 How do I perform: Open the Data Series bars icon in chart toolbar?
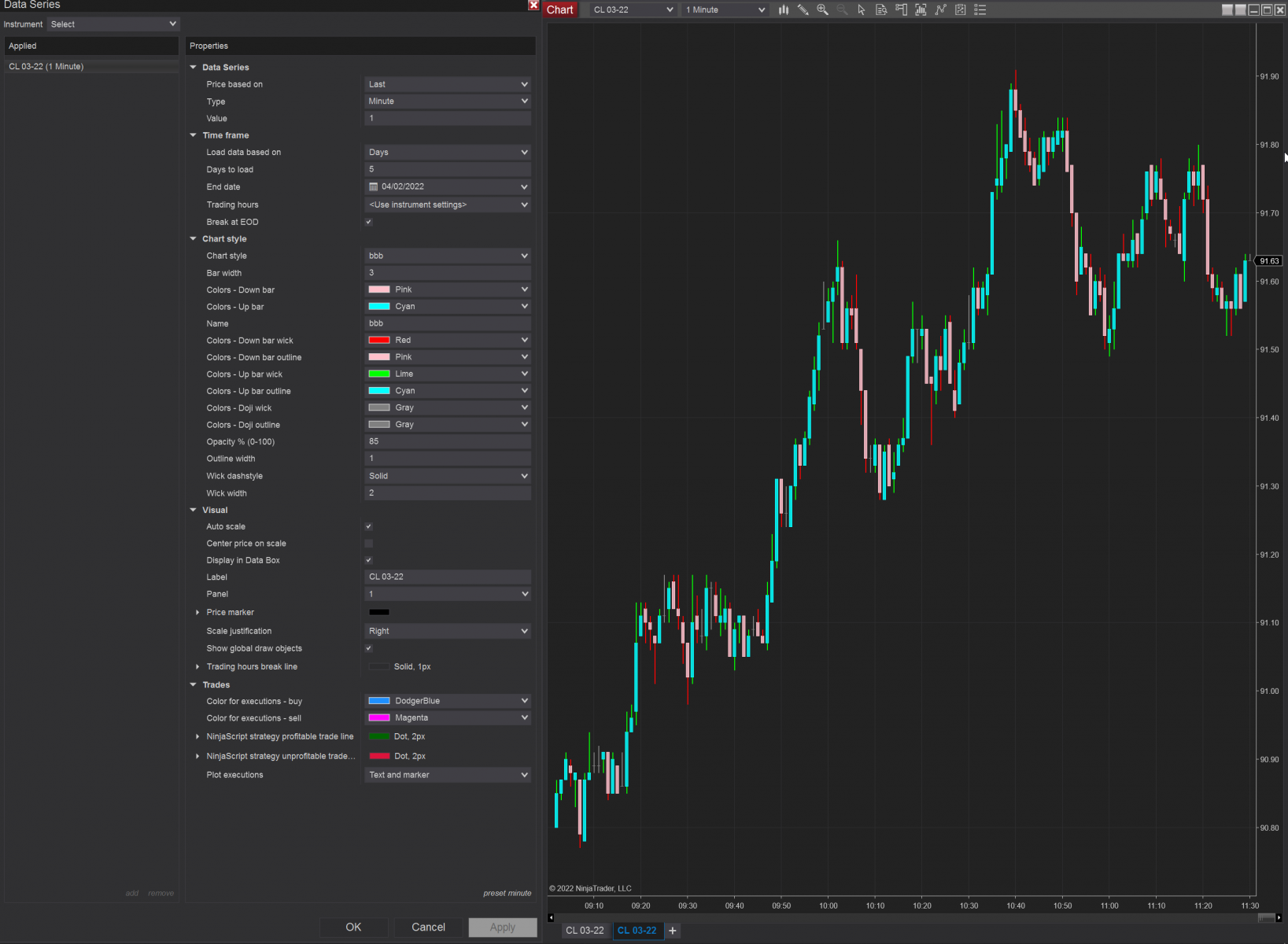click(784, 10)
